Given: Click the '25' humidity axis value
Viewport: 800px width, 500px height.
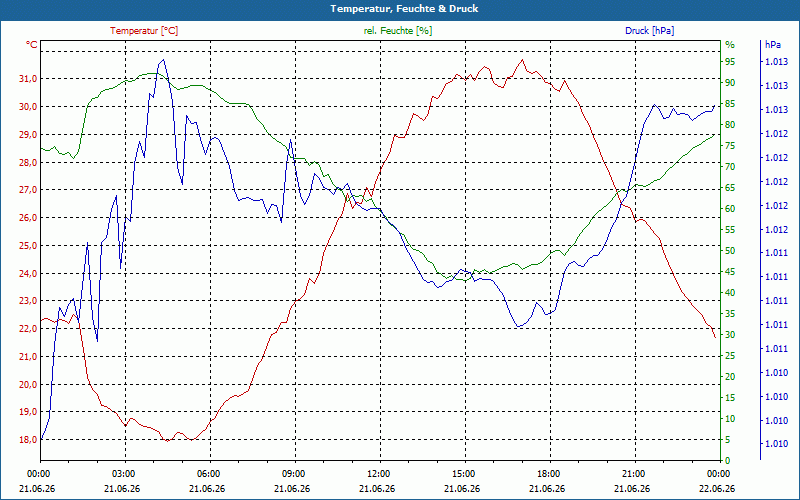Looking at the screenshot, I should [x=730, y=356].
